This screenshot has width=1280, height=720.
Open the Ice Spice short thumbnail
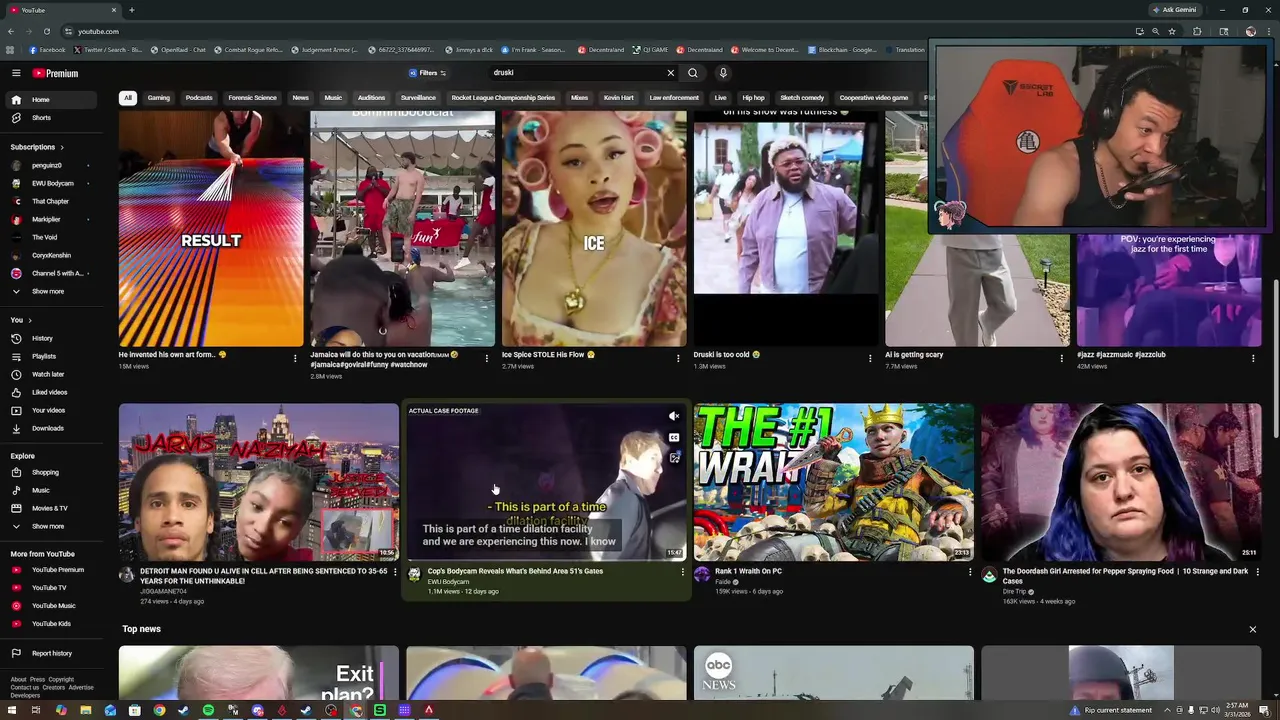[594, 228]
